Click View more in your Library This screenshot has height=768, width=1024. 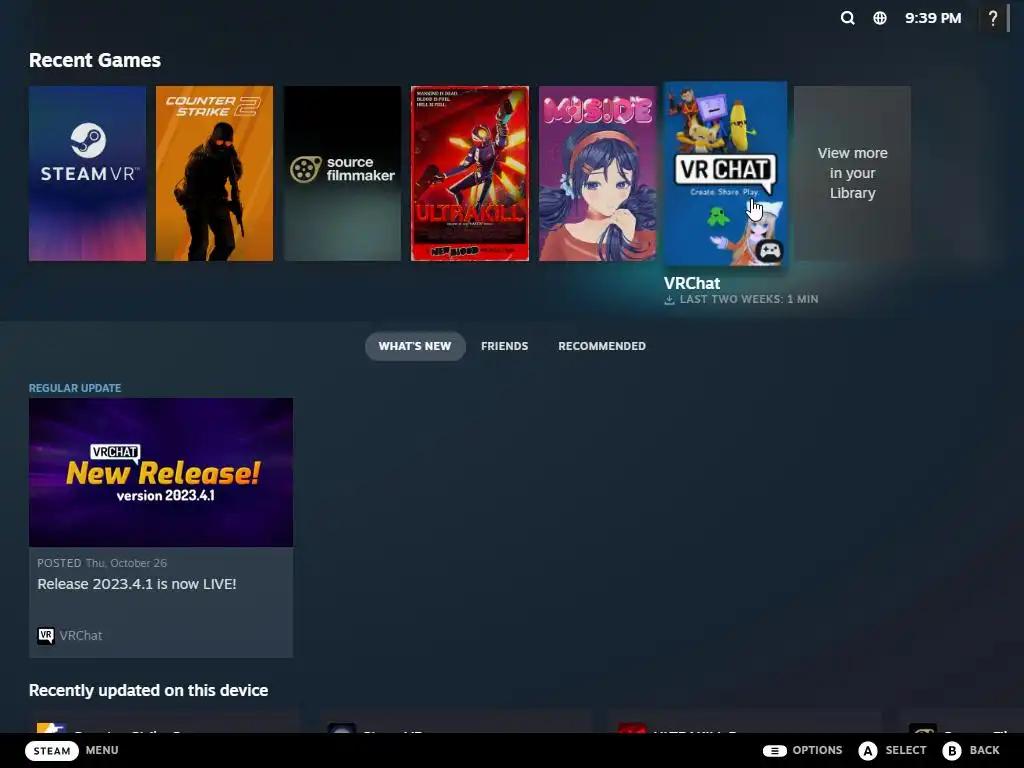852,174
